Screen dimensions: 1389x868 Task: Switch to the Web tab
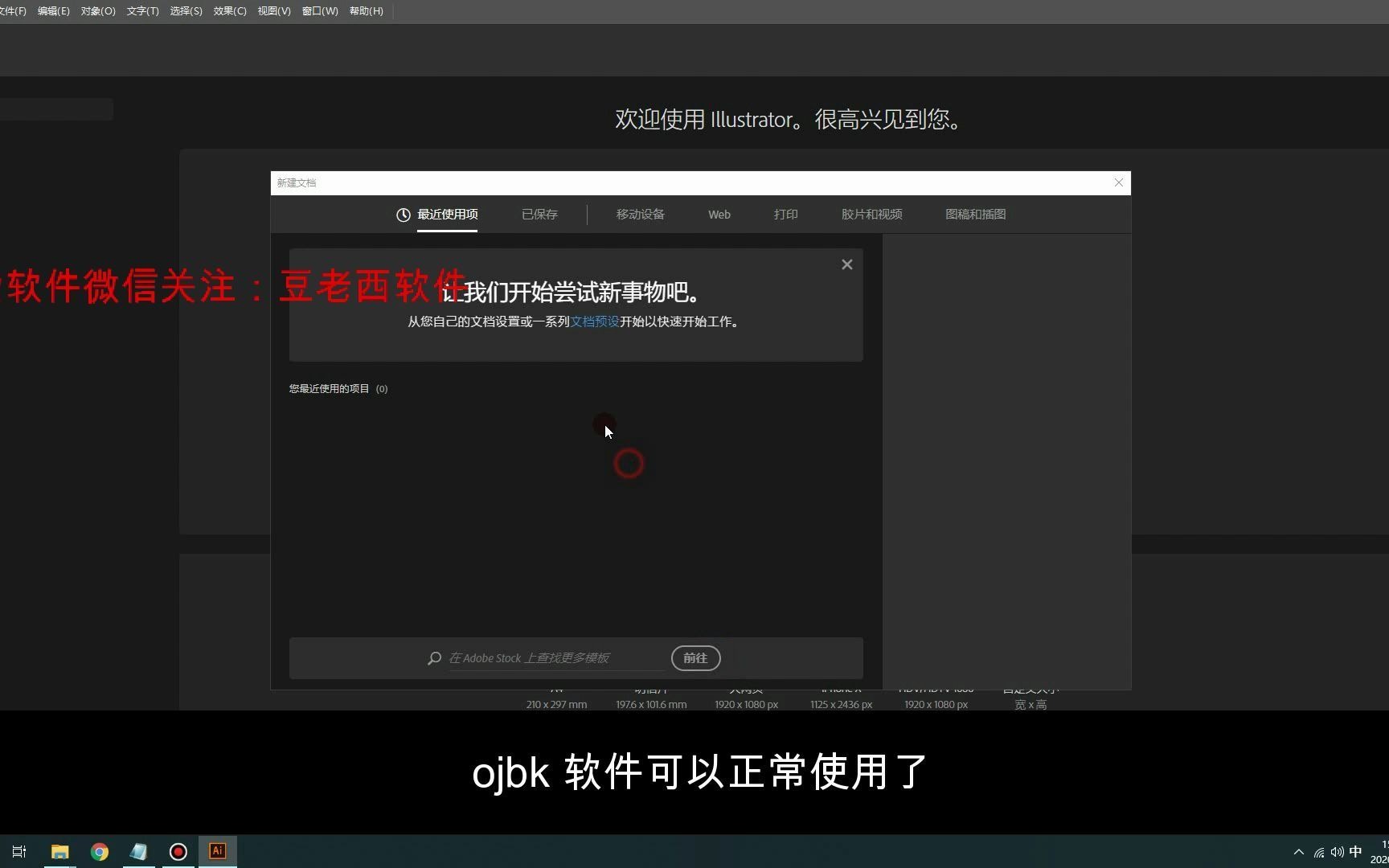point(719,215)
